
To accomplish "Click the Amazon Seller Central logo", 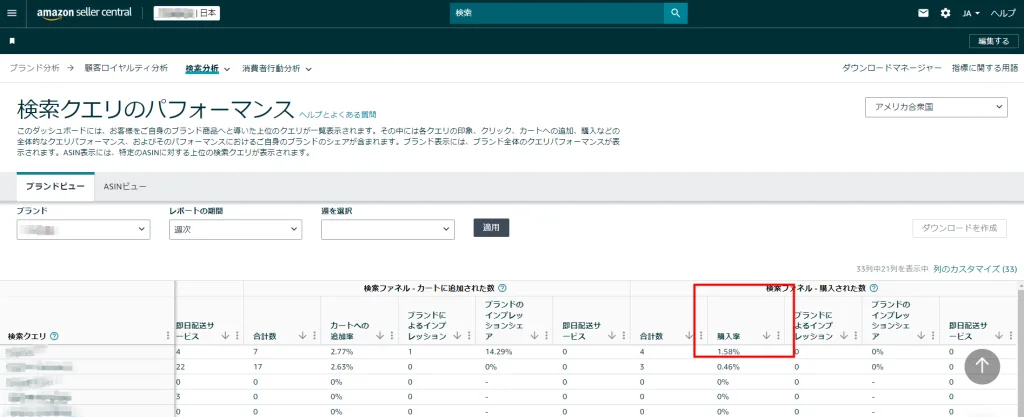I will click(x=84, y=13).
